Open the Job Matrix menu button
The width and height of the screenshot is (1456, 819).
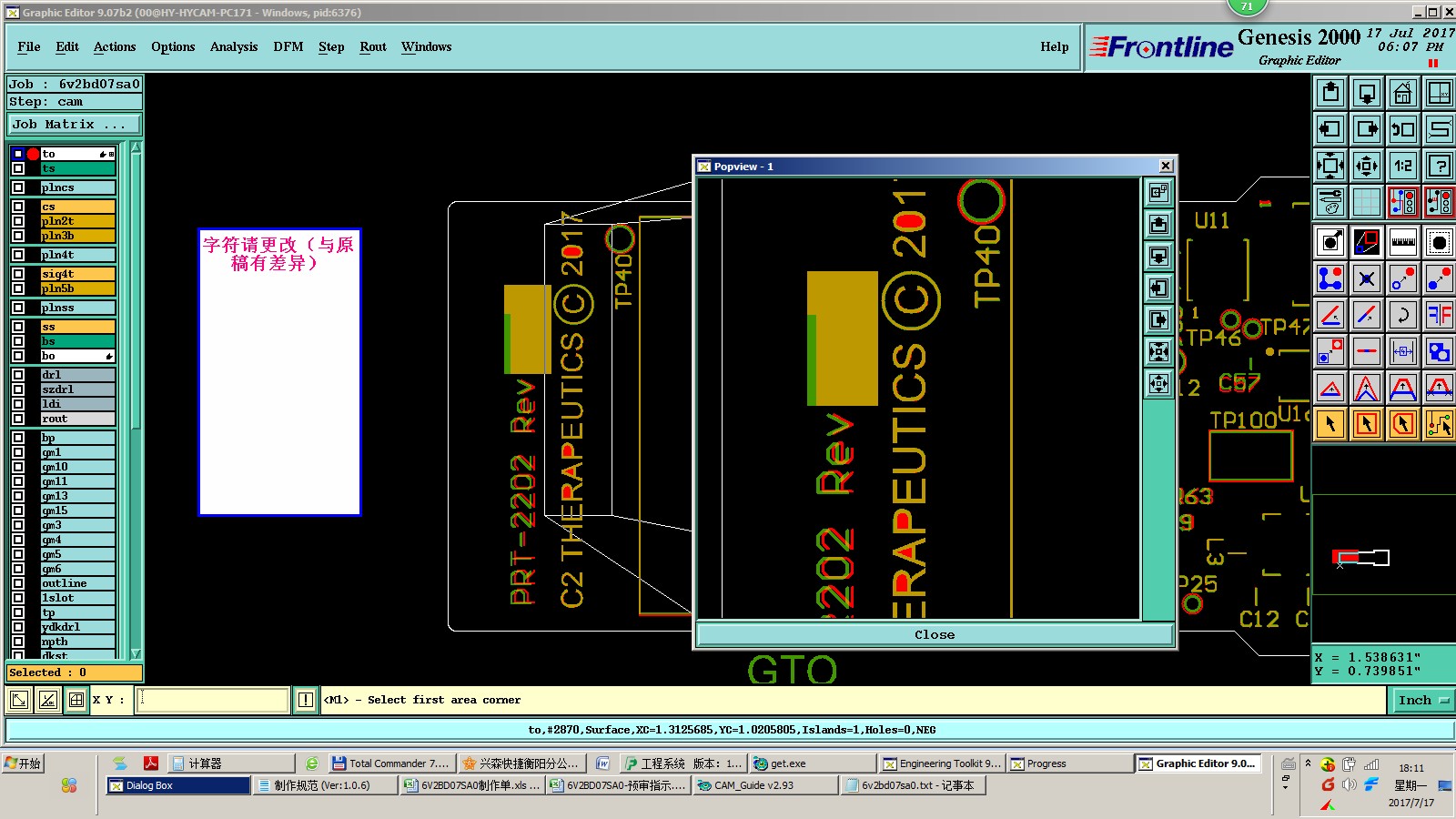pos(75,125)
